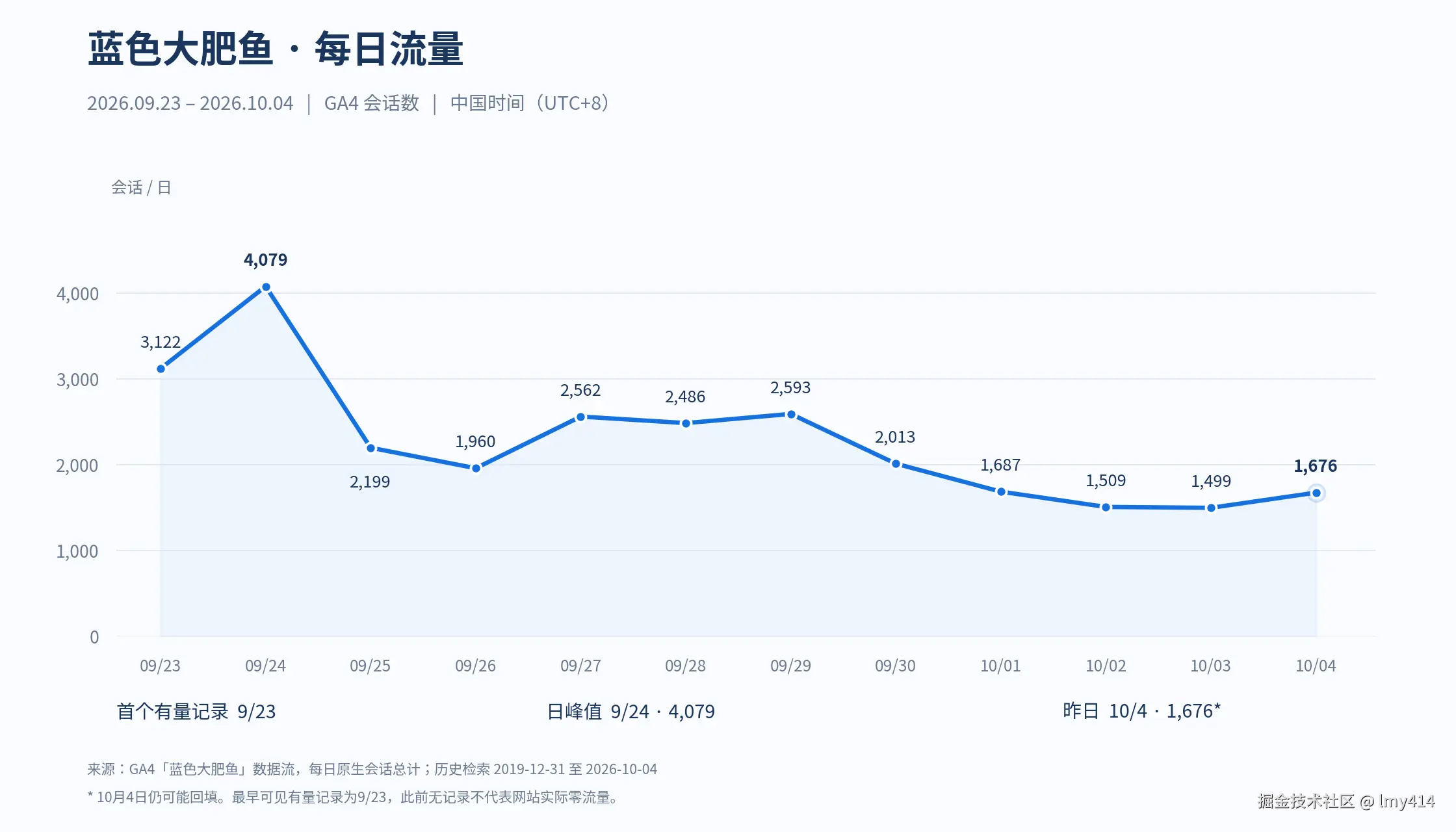
Task: Click the 3,000 y-axis tick label
Action: pyautogui.click(x=77, y=380)
